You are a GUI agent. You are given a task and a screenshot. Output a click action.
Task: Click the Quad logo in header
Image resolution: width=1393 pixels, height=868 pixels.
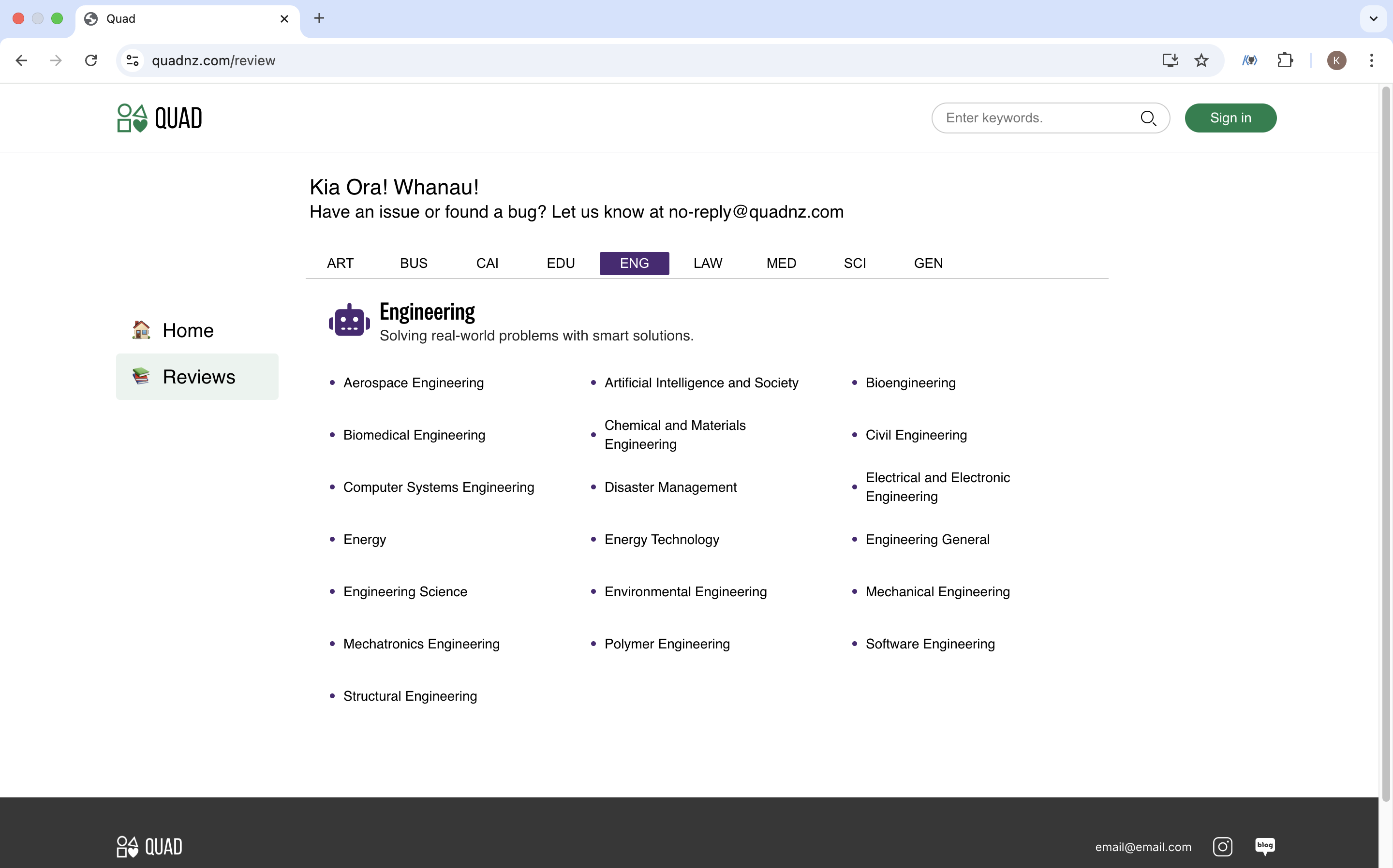(x=160, y=118)
